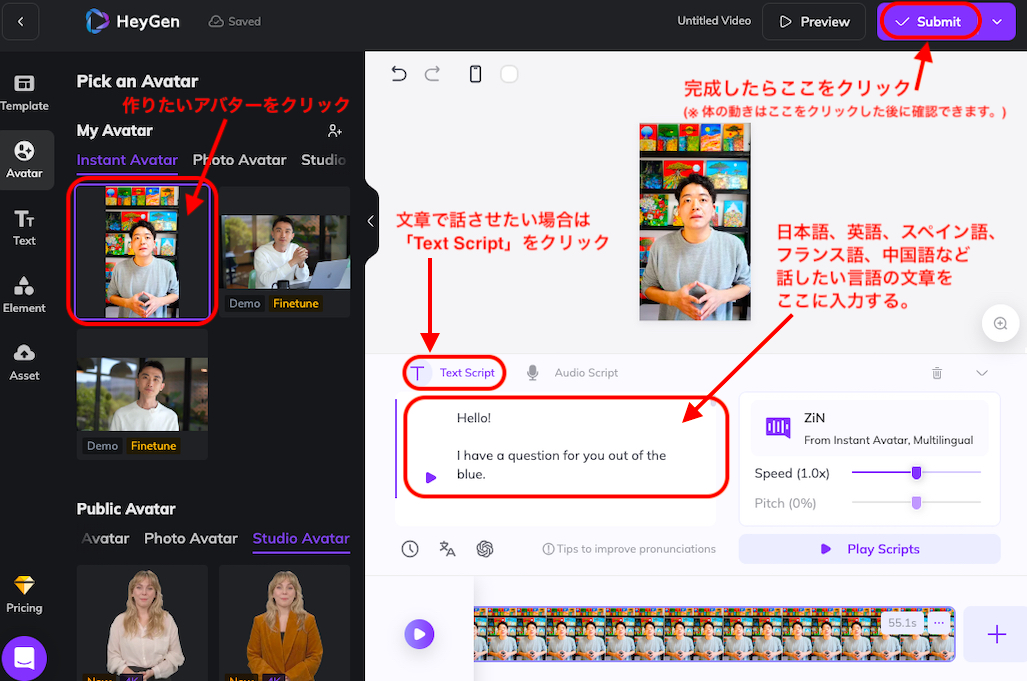
Task: Open the Element sidebar panel
Action: click(x=24, y=295)
